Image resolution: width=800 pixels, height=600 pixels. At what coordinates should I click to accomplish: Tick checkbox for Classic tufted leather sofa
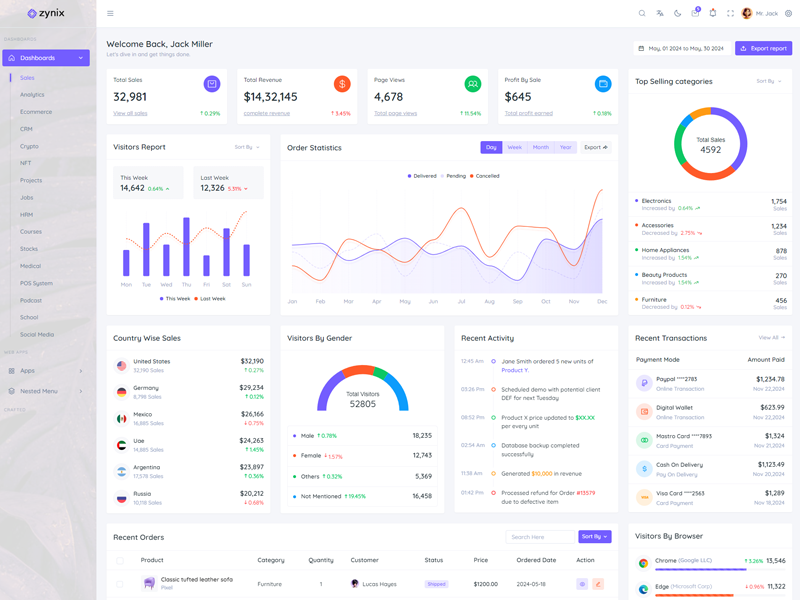click(120, 584)
